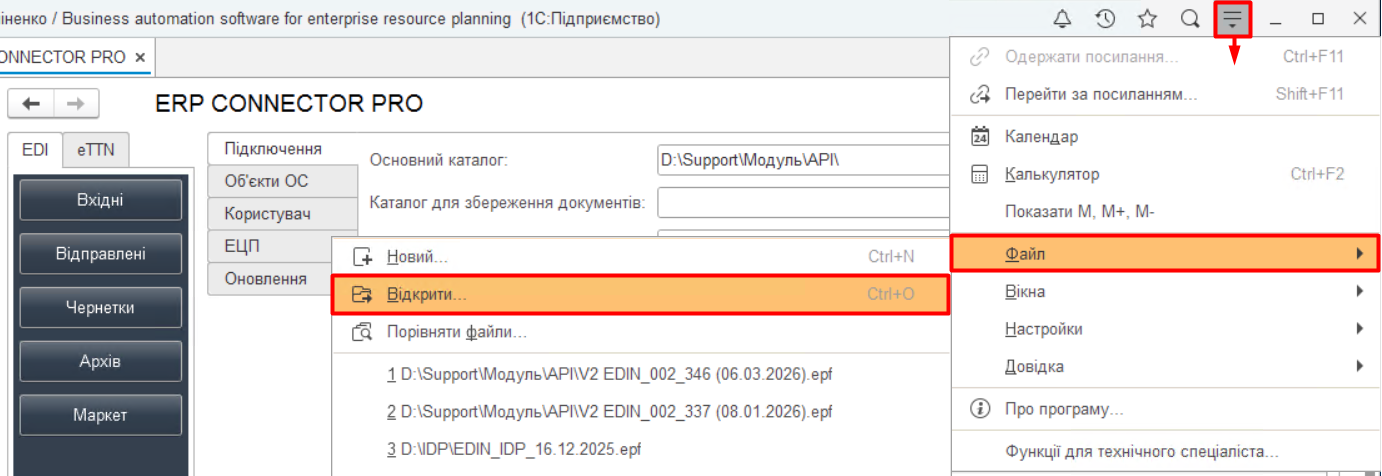Image resolution: width=1382 pixels, height=476 pixels.
Task: Click the Архів button
Action: coord(101,361)
